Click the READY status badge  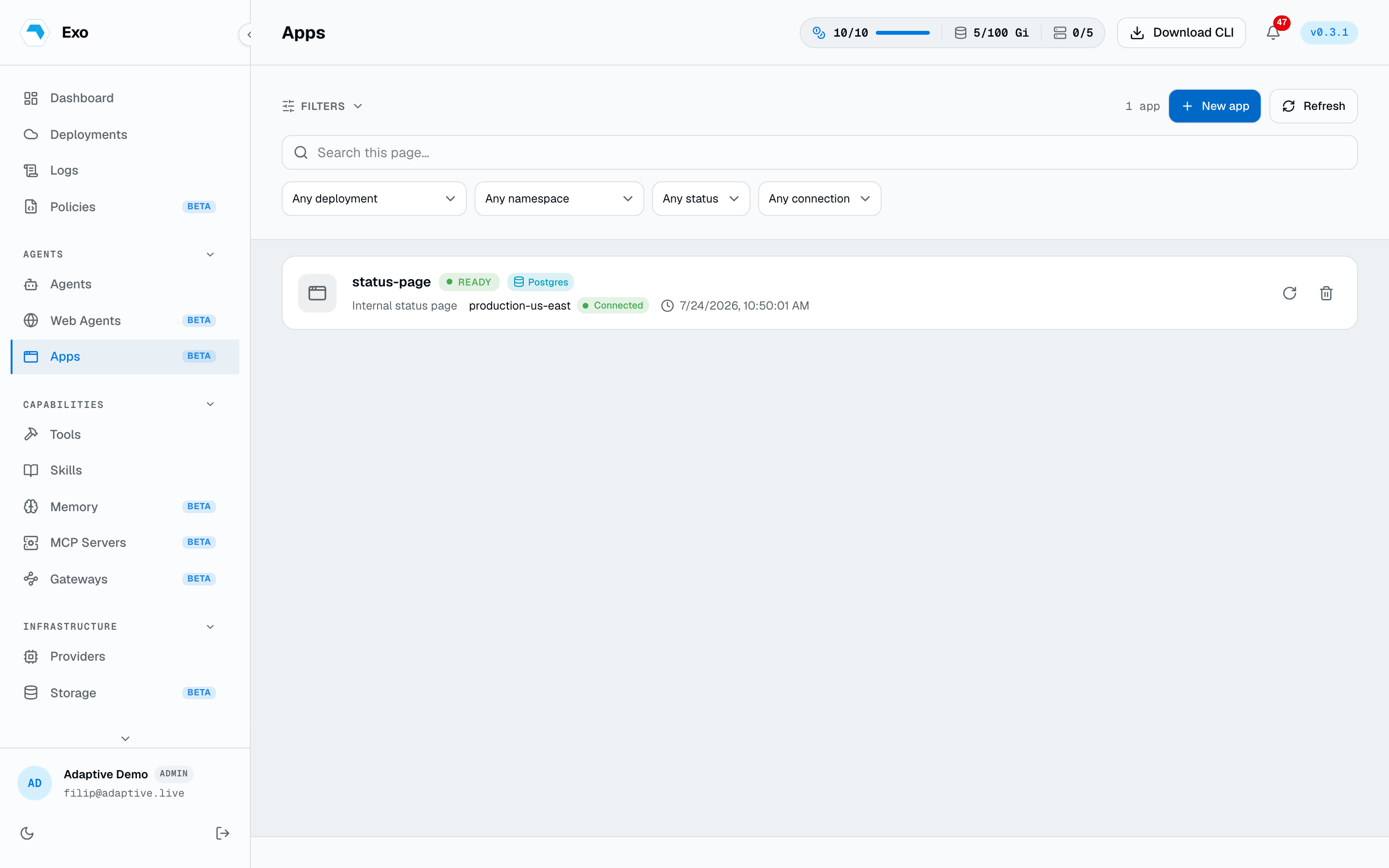tap(469, 282)
